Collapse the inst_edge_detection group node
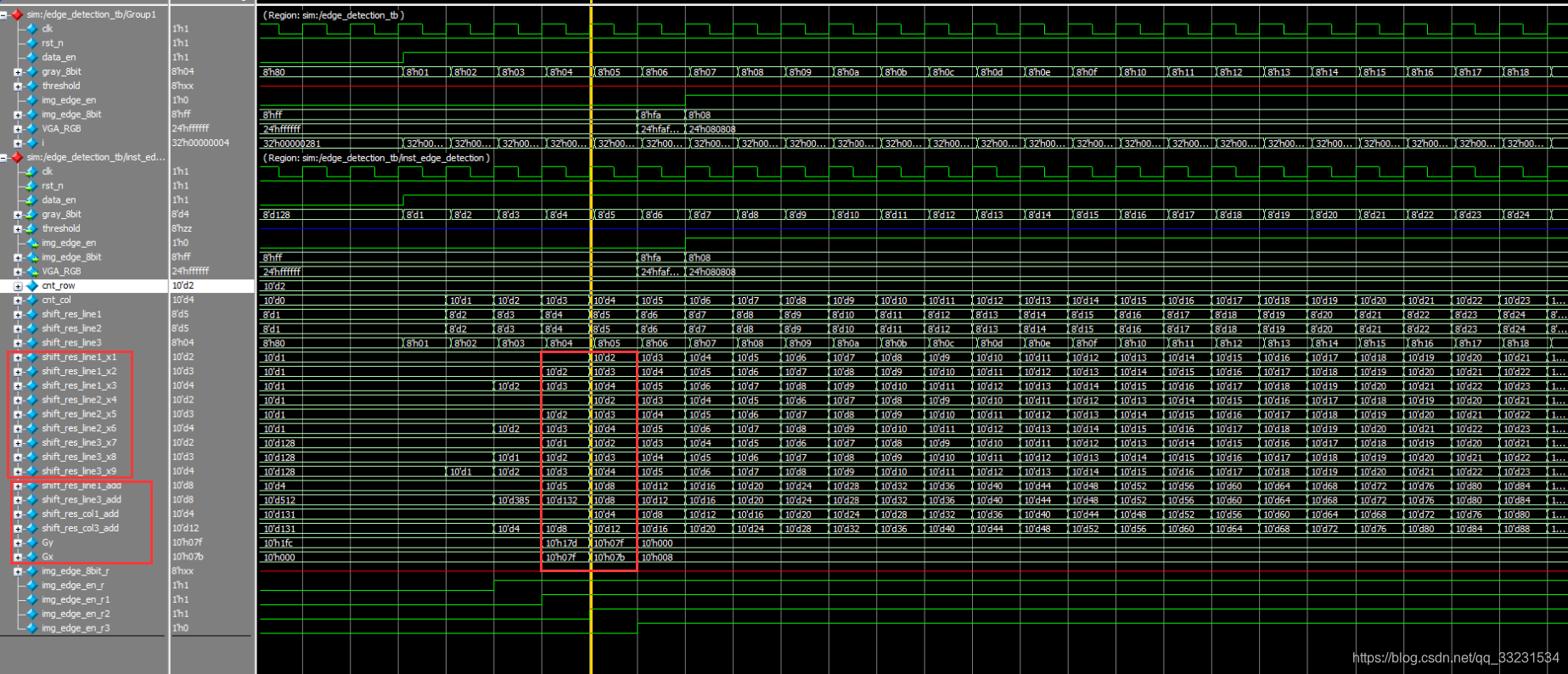This screenshot has width=1568, height=674. 4,157
